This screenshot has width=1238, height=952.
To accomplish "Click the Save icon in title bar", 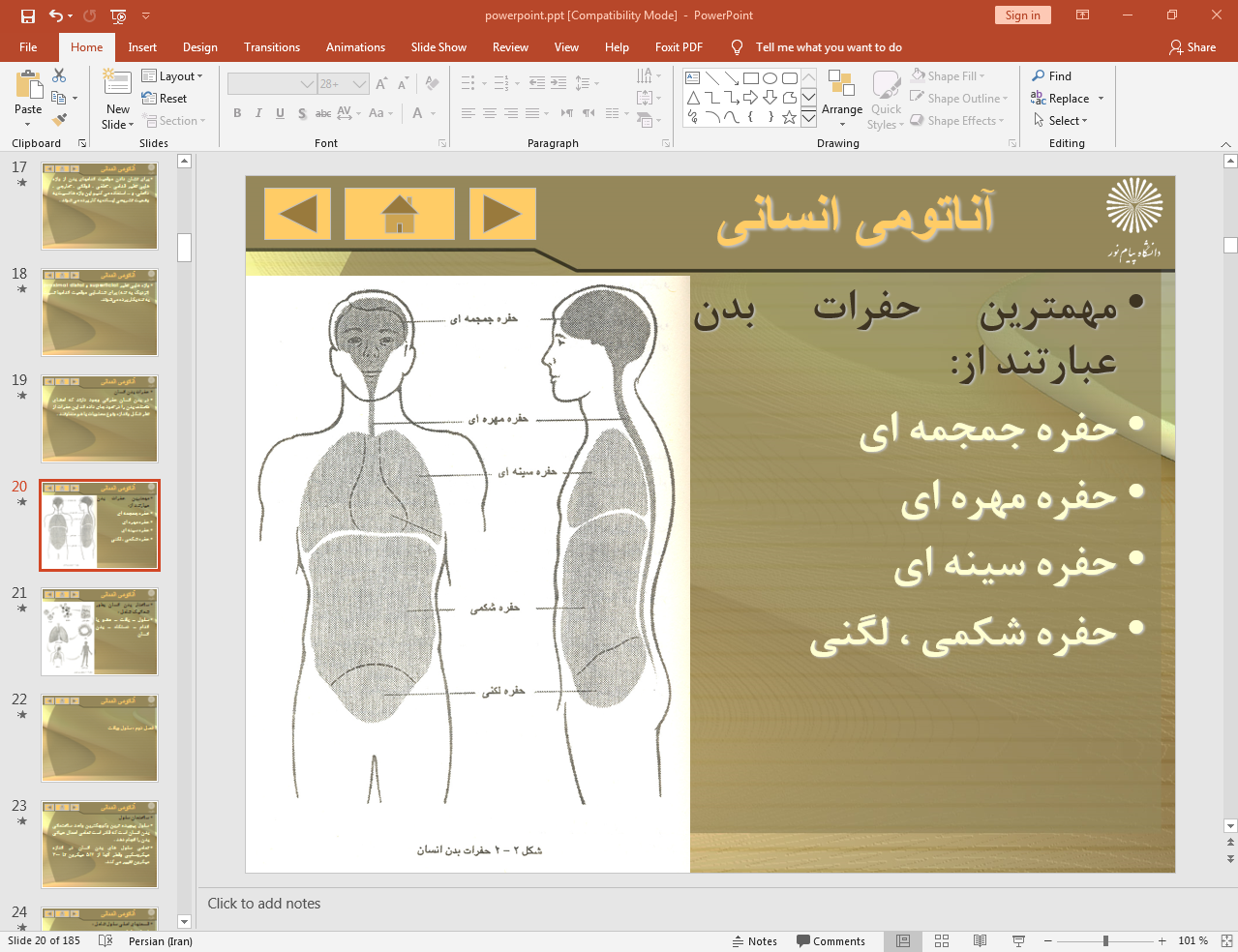I will pos(28,15).
